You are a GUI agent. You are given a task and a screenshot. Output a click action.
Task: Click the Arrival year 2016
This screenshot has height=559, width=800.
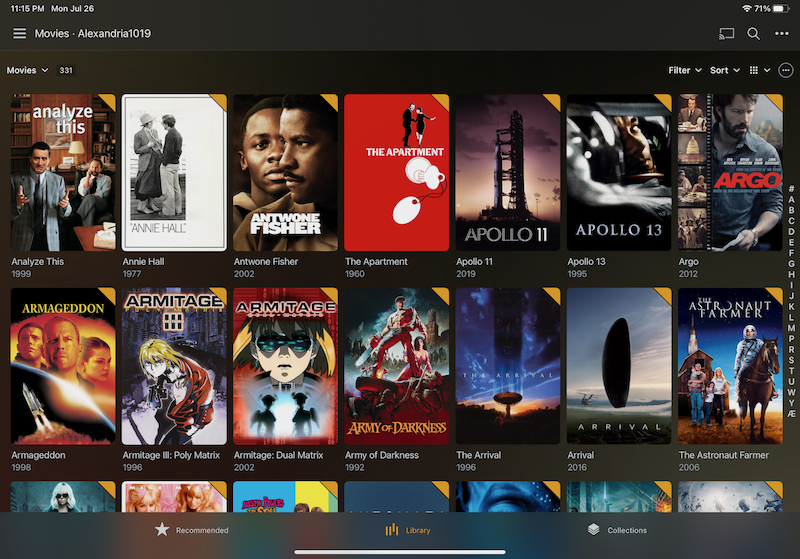pos(577,467)
